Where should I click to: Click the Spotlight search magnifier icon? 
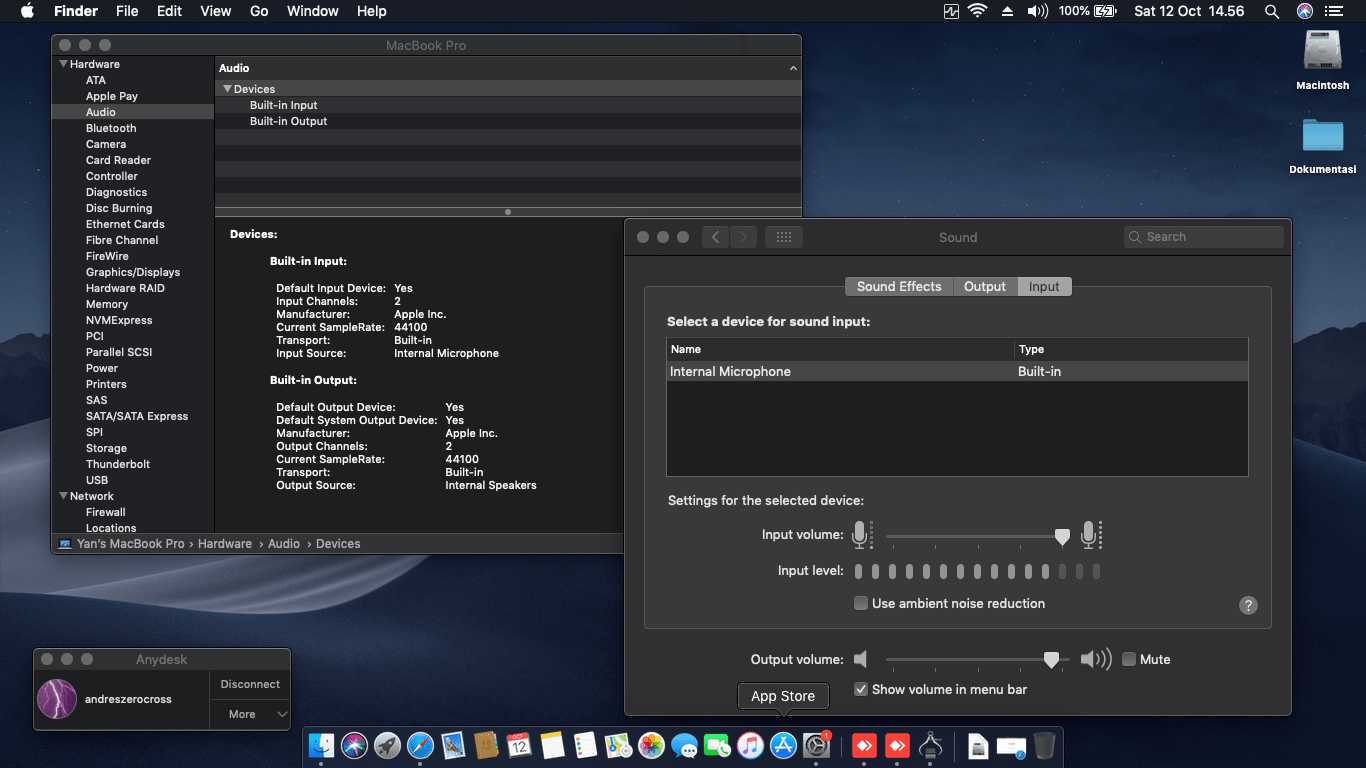pyautogui.click(x=1271, y=11)
